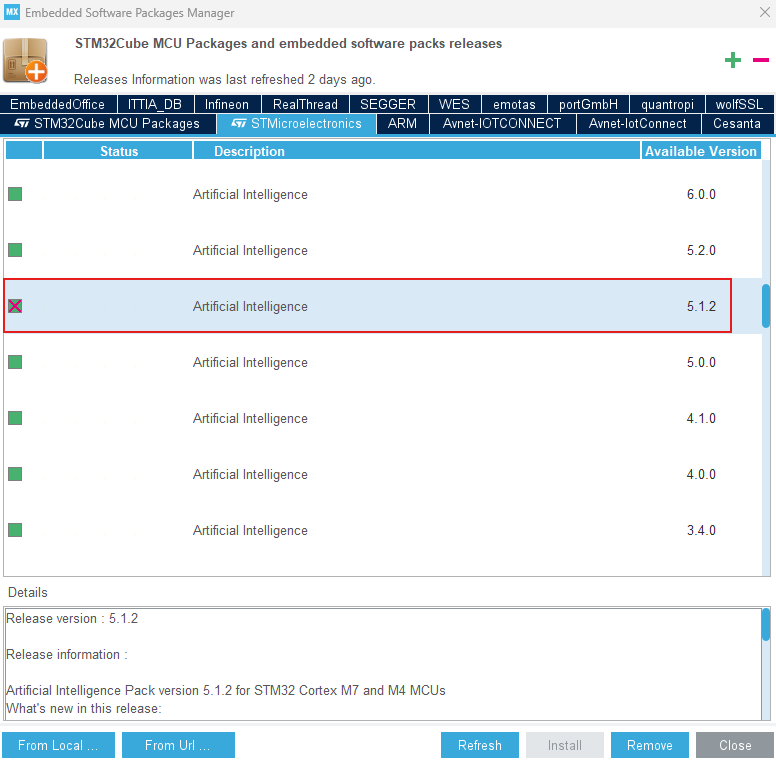Switch to the Infineon tab
The height and width of the screenshot is (760, 776).
(x=227, y=104)
